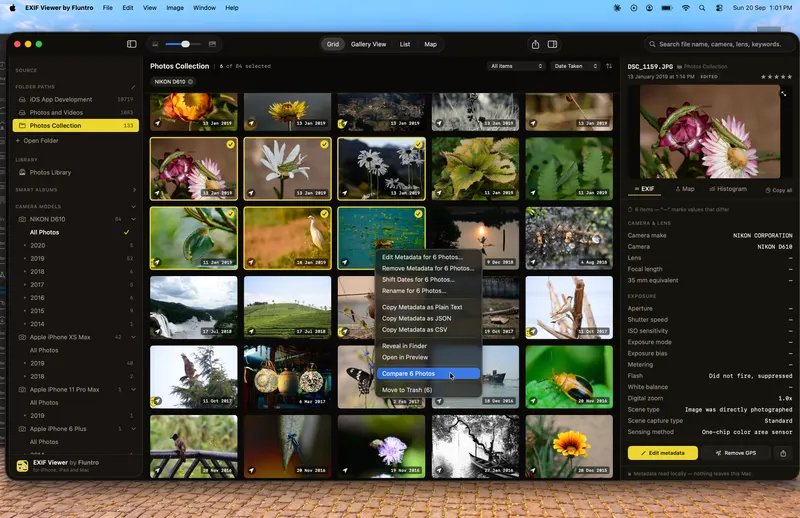The width and height of the screenshot is (800, 518).
Task: Deselect the dark daisies photo checkmark
Action: (418, 144)
